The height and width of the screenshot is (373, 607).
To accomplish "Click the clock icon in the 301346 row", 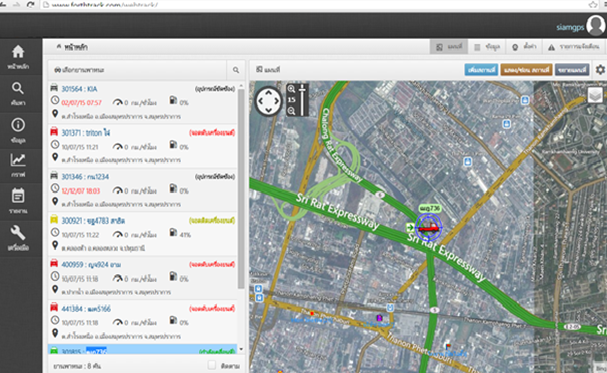I will (55, 188).
